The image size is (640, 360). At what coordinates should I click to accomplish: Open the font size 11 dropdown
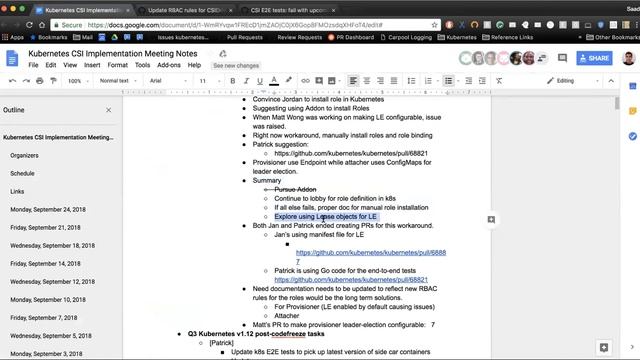pyautogui.click(x=210, y=81)
